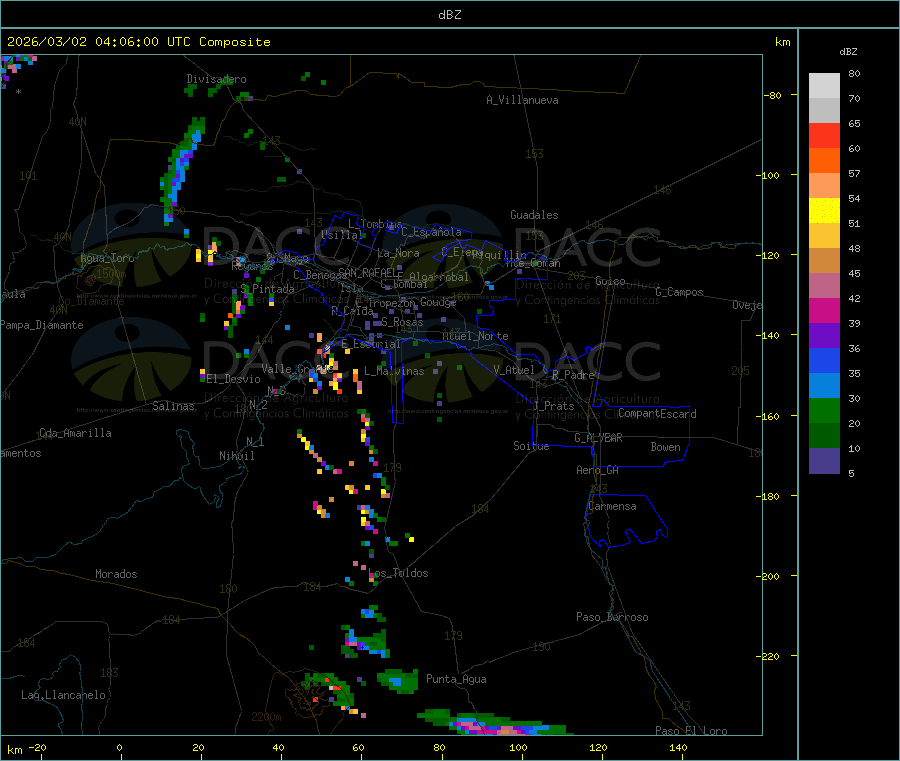
Task: Select the orange 57 dBZ legend swatch
Action: tap(824, 161)
